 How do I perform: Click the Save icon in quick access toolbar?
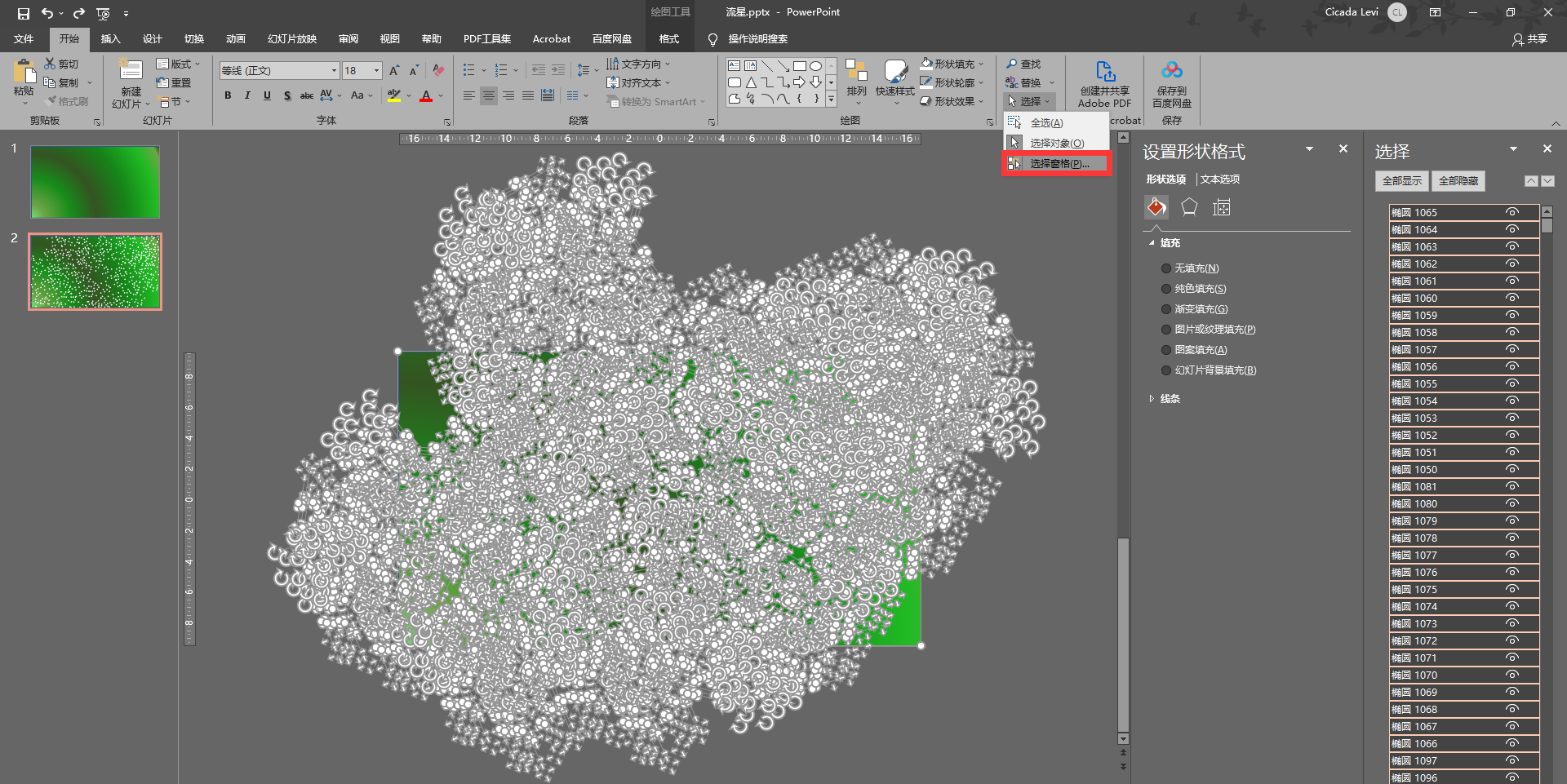(x=23, y=13)
